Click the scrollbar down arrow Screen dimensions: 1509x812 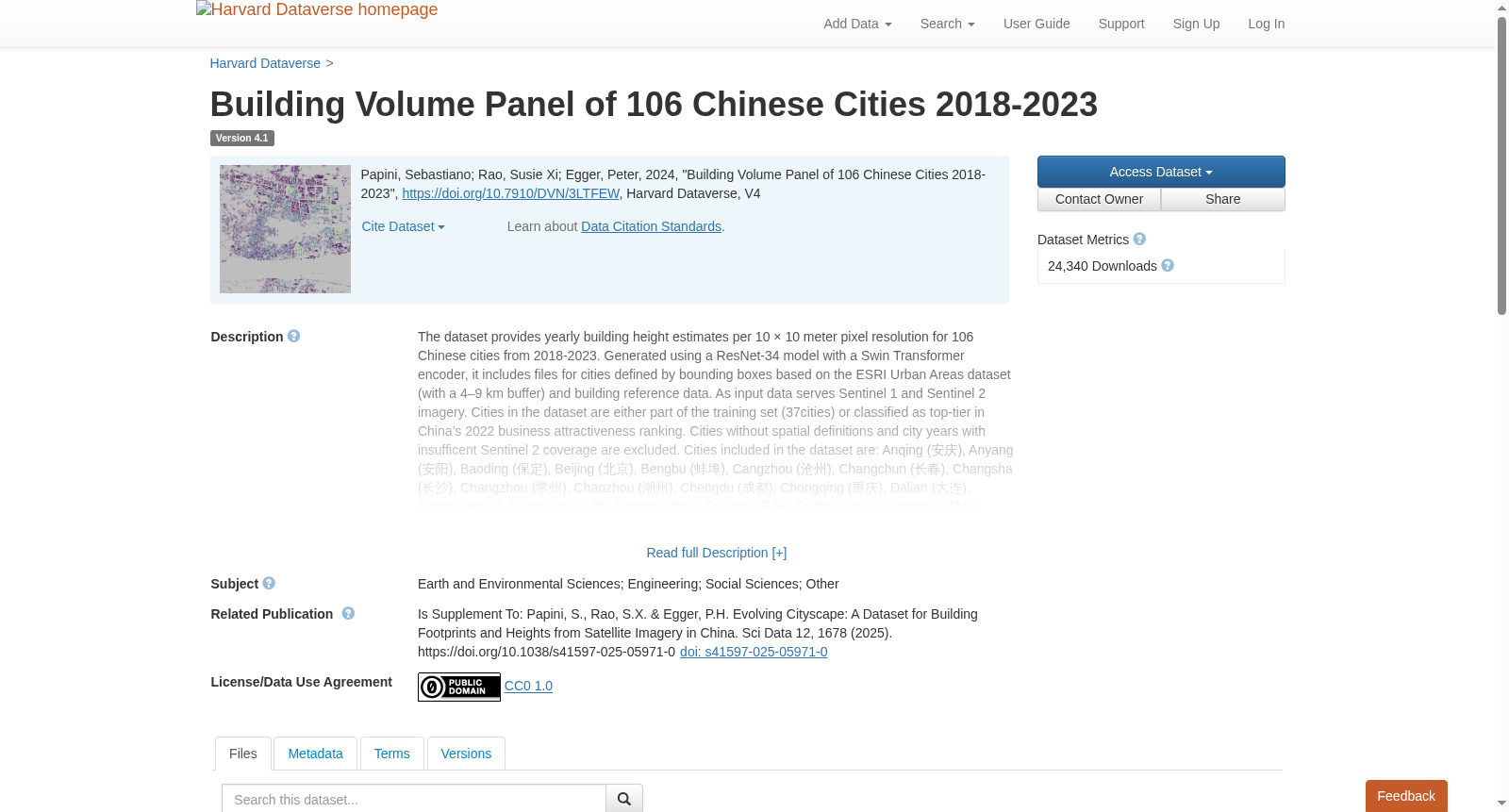point(1502,804)
